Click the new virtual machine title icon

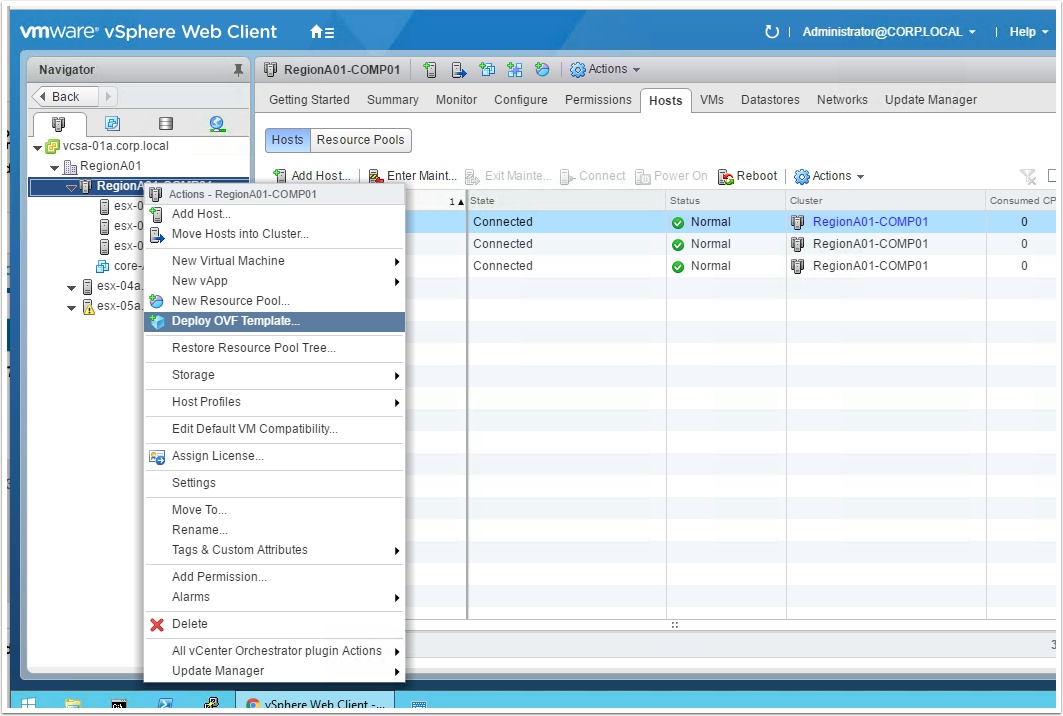click(487, 69)
